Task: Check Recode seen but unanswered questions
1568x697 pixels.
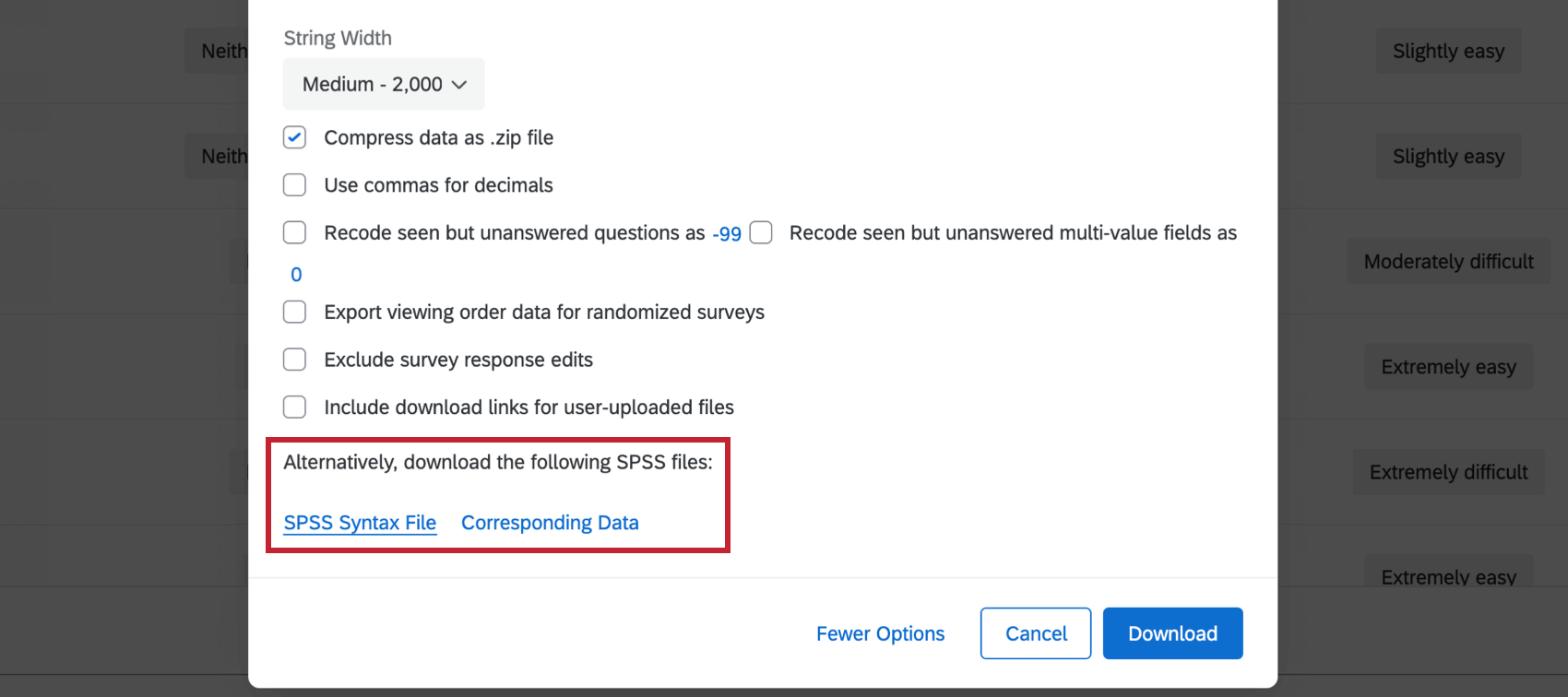Action: (x=294, y=232)
